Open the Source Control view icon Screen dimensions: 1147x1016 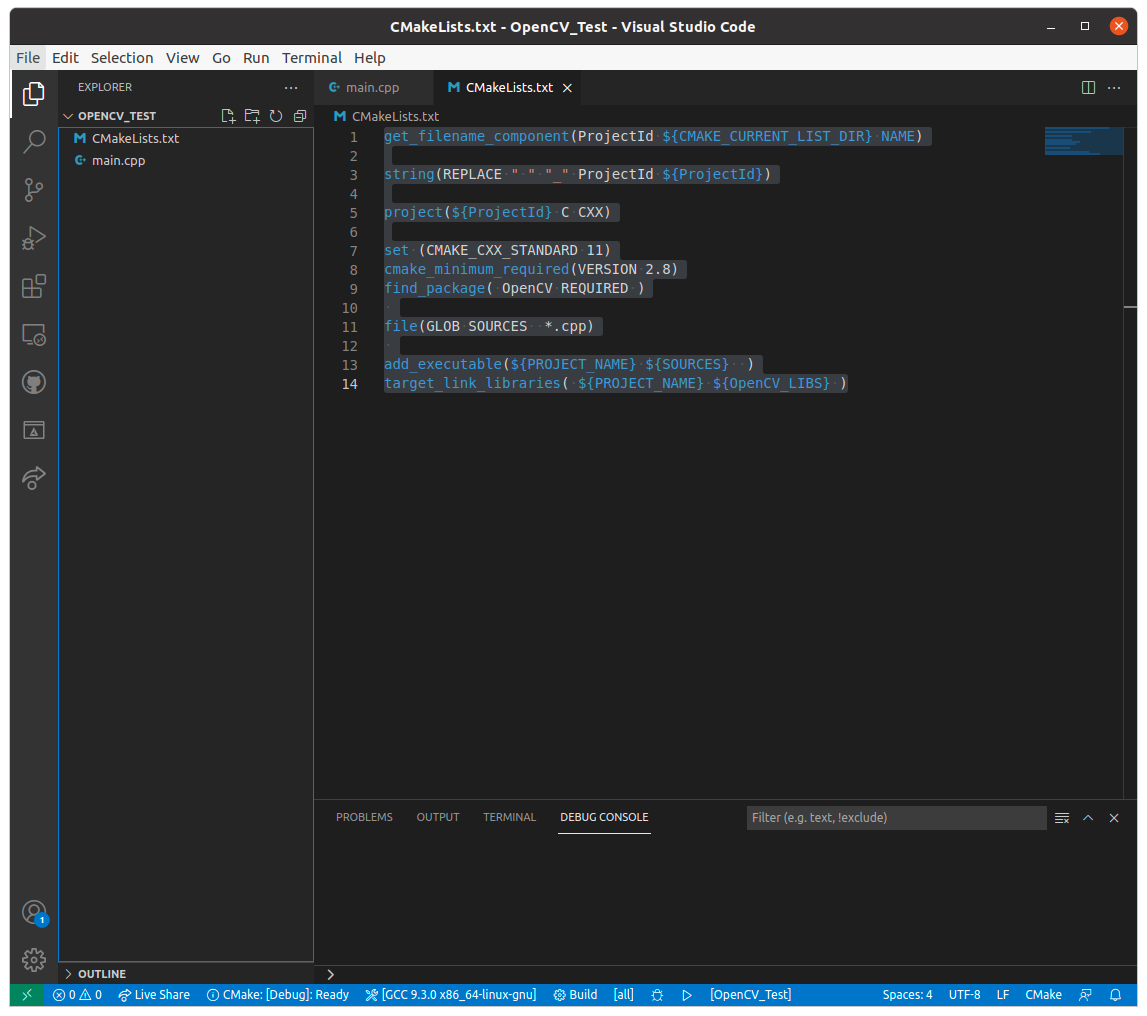34,189
